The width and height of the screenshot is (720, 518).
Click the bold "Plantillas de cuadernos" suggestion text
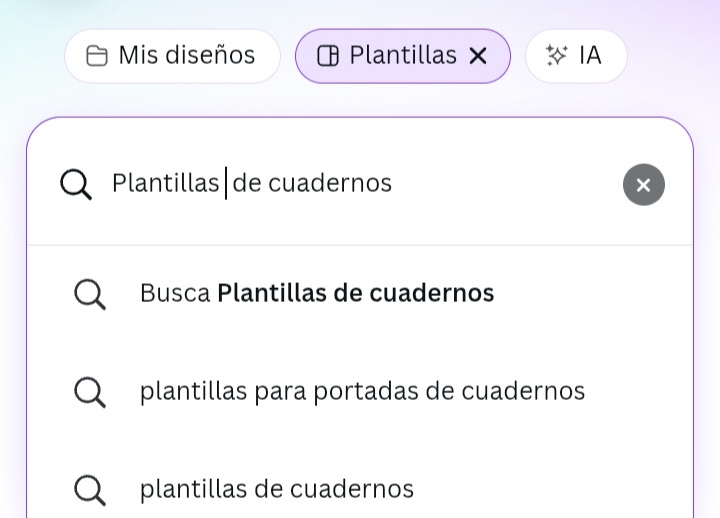click(356, 293)
